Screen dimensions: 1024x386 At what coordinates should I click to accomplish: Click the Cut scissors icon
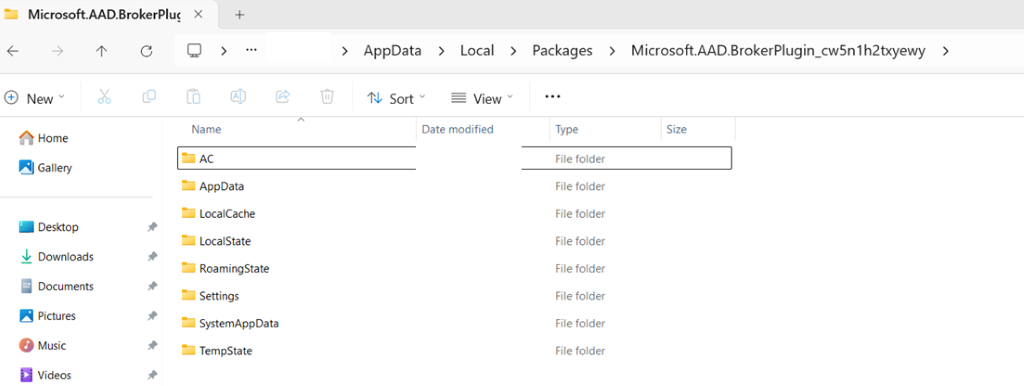(x=104, y=97)
